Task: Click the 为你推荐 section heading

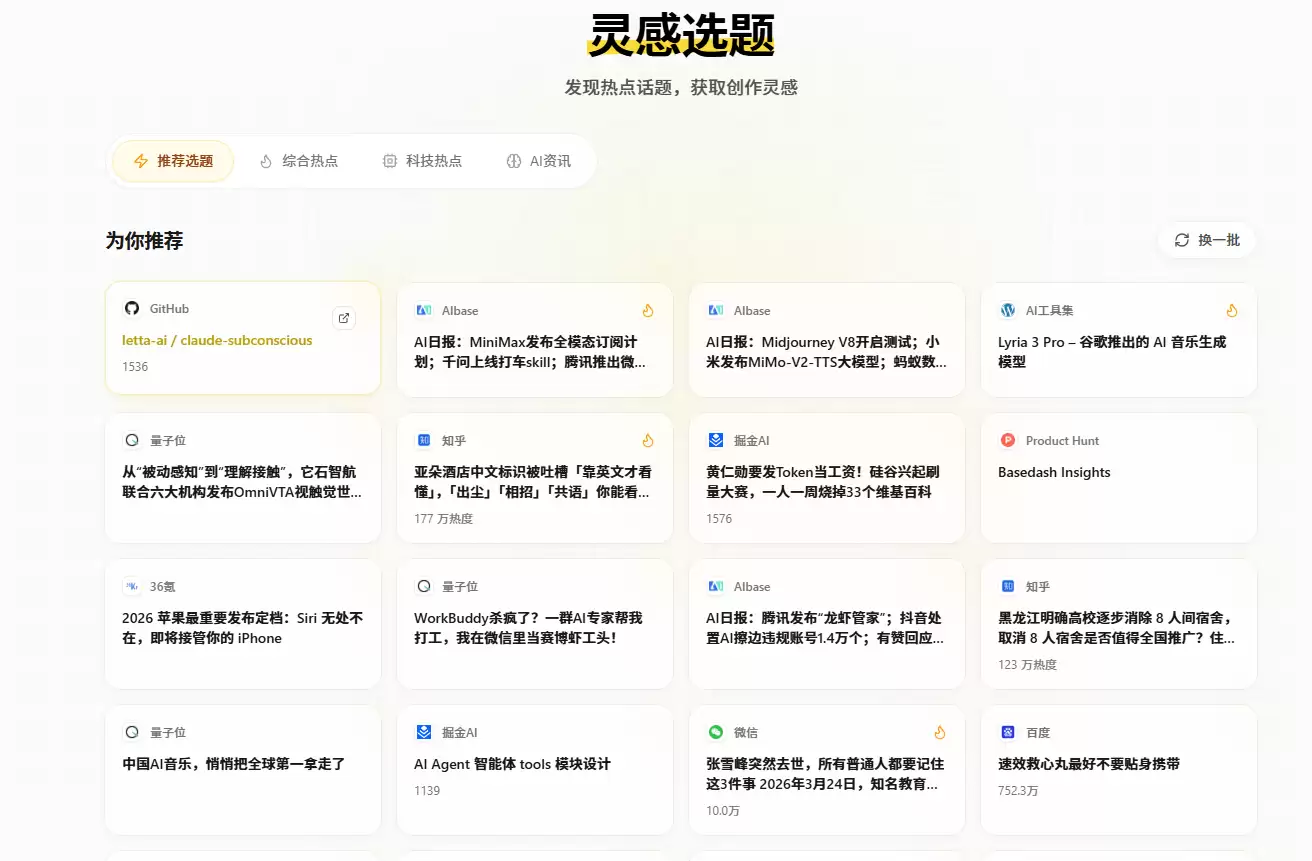Action: 144,241
